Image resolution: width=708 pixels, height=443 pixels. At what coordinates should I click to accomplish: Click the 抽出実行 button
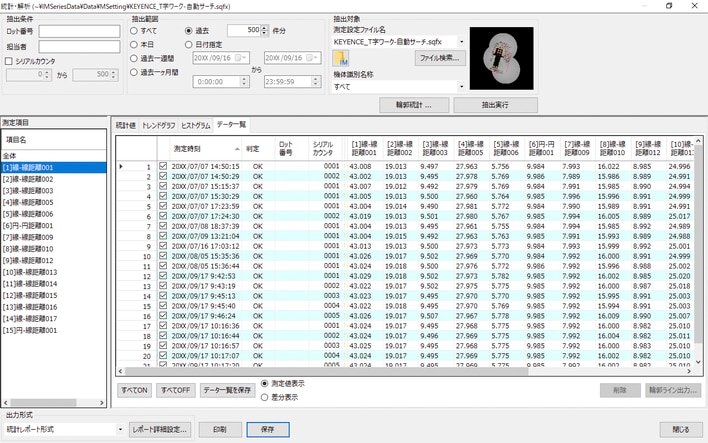(495, 105)
